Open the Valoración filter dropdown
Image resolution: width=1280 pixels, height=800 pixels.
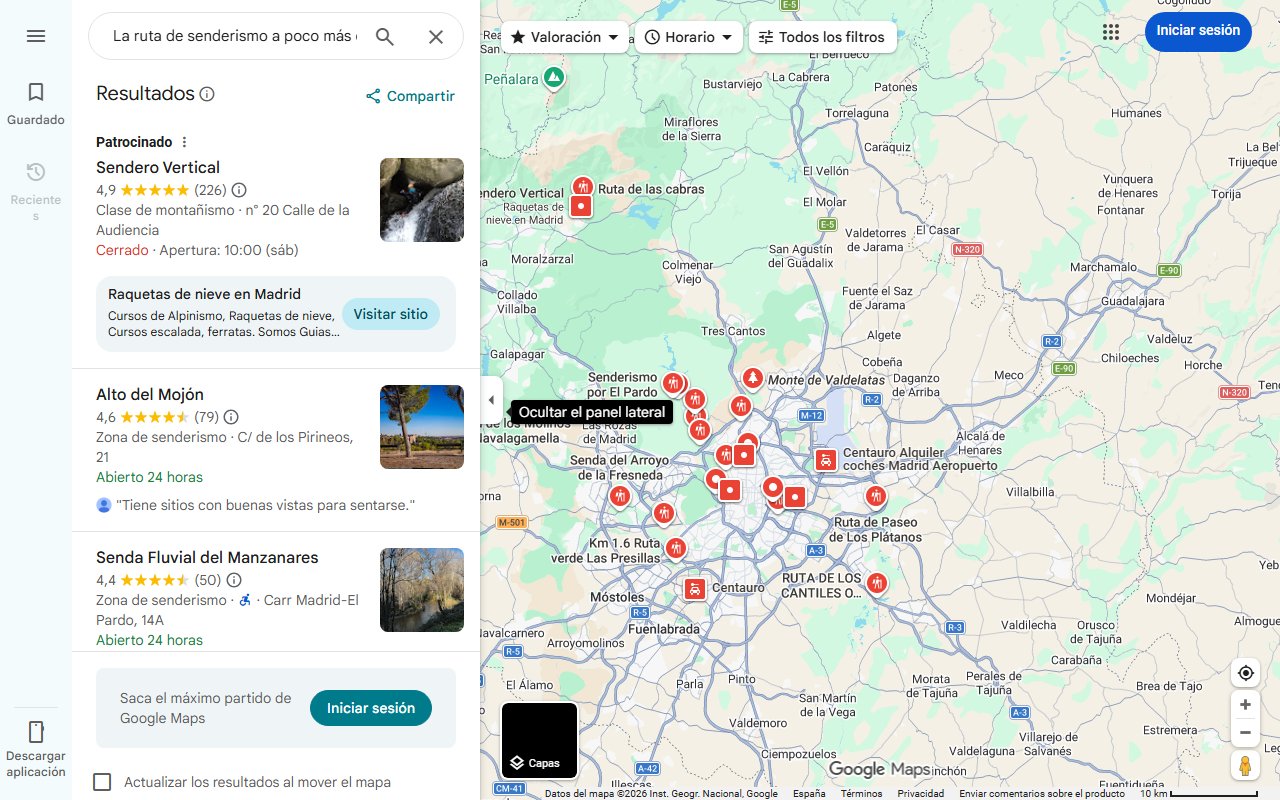click(564, 36)
